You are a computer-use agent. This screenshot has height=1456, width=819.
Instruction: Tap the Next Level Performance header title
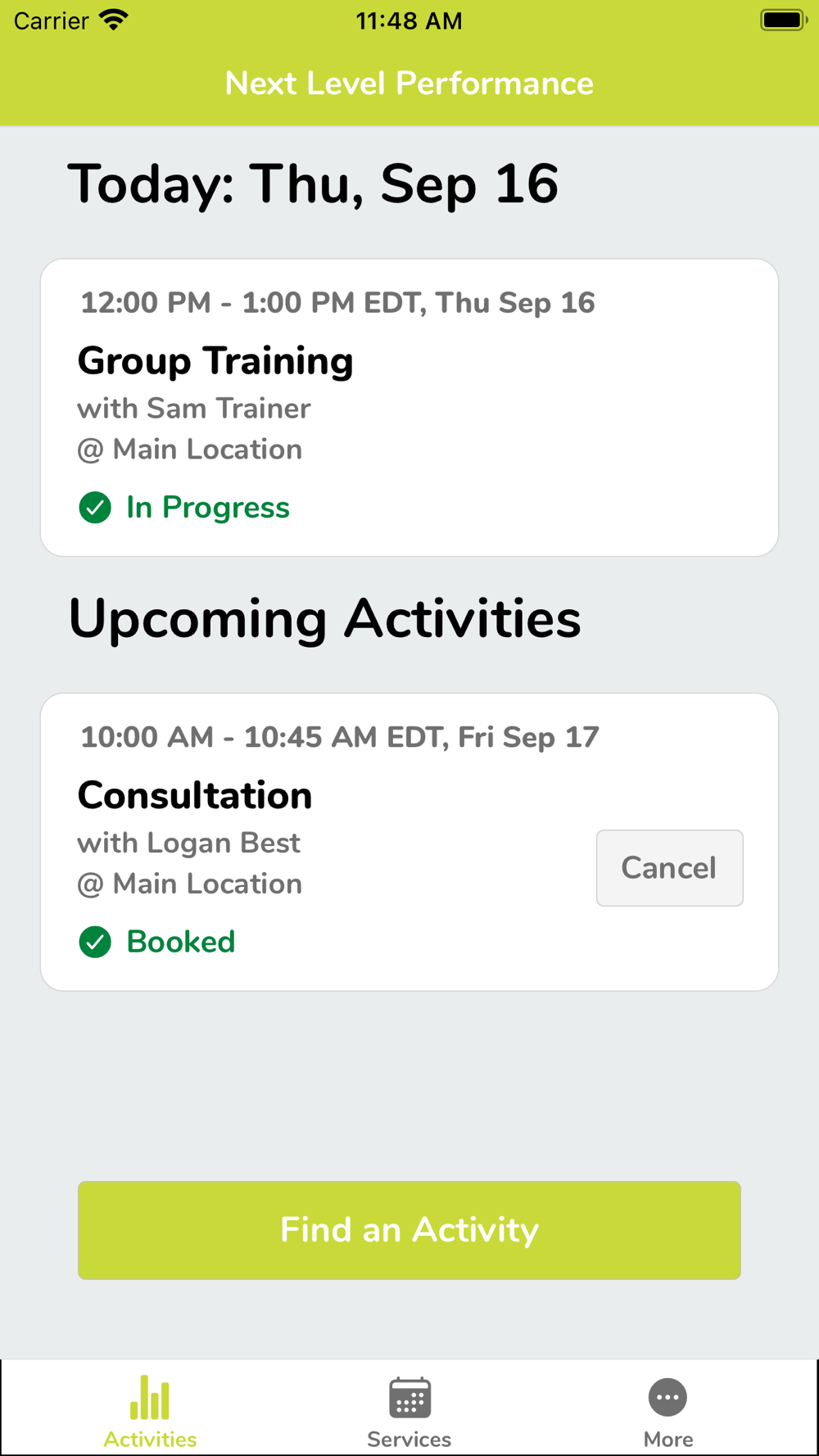[409, 84]
